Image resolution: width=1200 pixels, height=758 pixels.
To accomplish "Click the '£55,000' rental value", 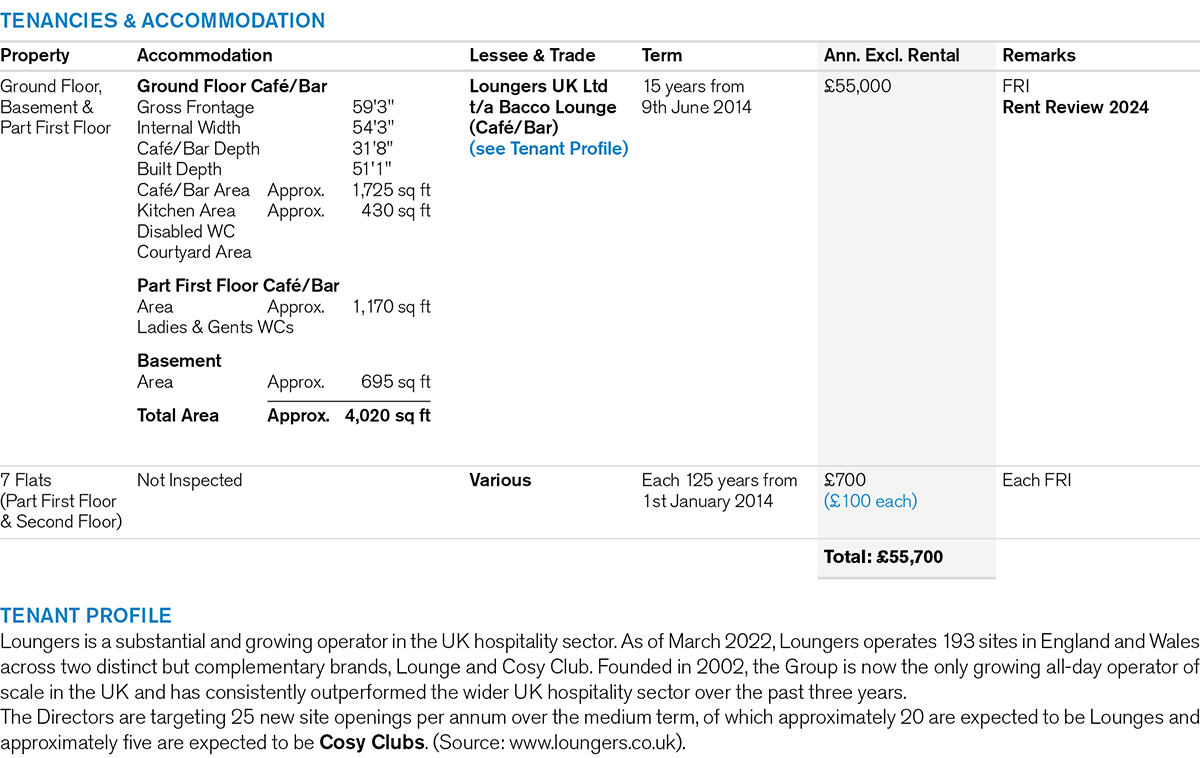I will pyautogui.click(x=857, y=87).
